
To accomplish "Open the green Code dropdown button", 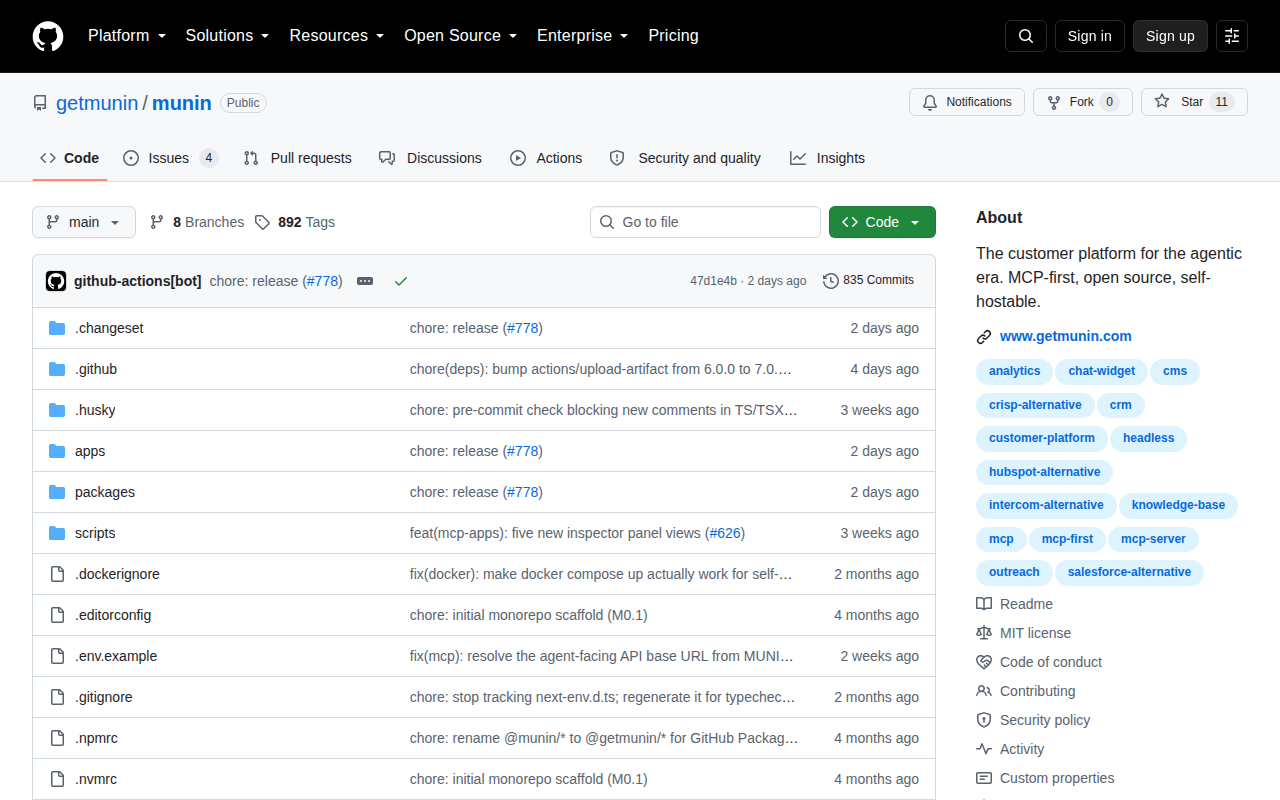I will click(882, 222).
